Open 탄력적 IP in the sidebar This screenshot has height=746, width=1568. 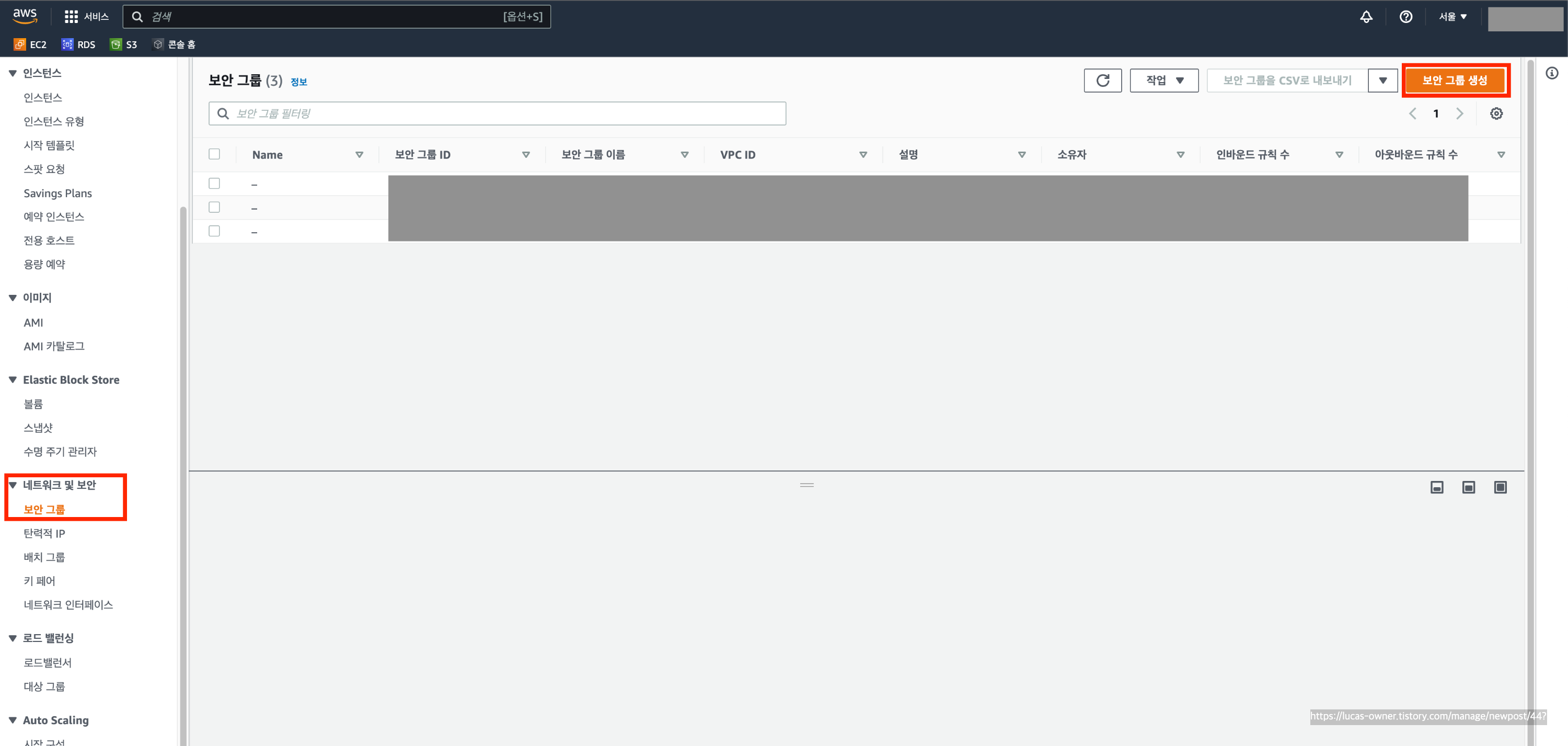pos(44,533)
